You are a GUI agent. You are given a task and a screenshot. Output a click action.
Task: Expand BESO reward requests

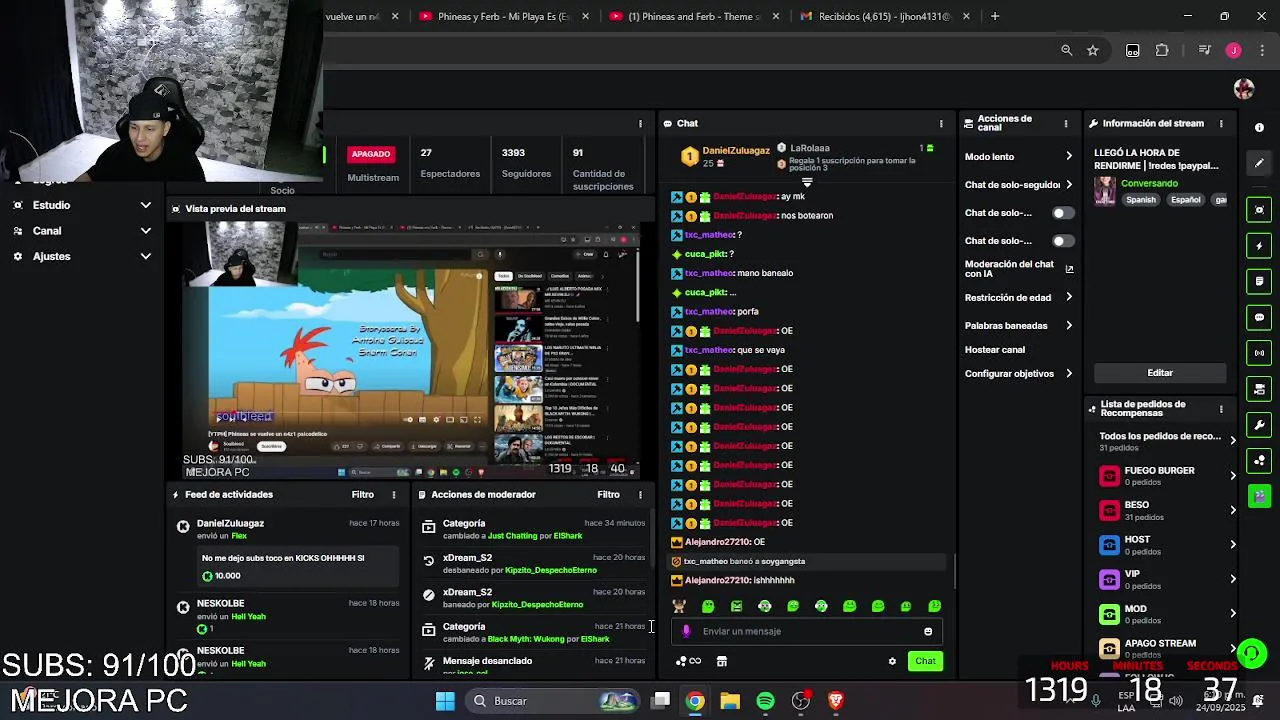(1167, 510)
